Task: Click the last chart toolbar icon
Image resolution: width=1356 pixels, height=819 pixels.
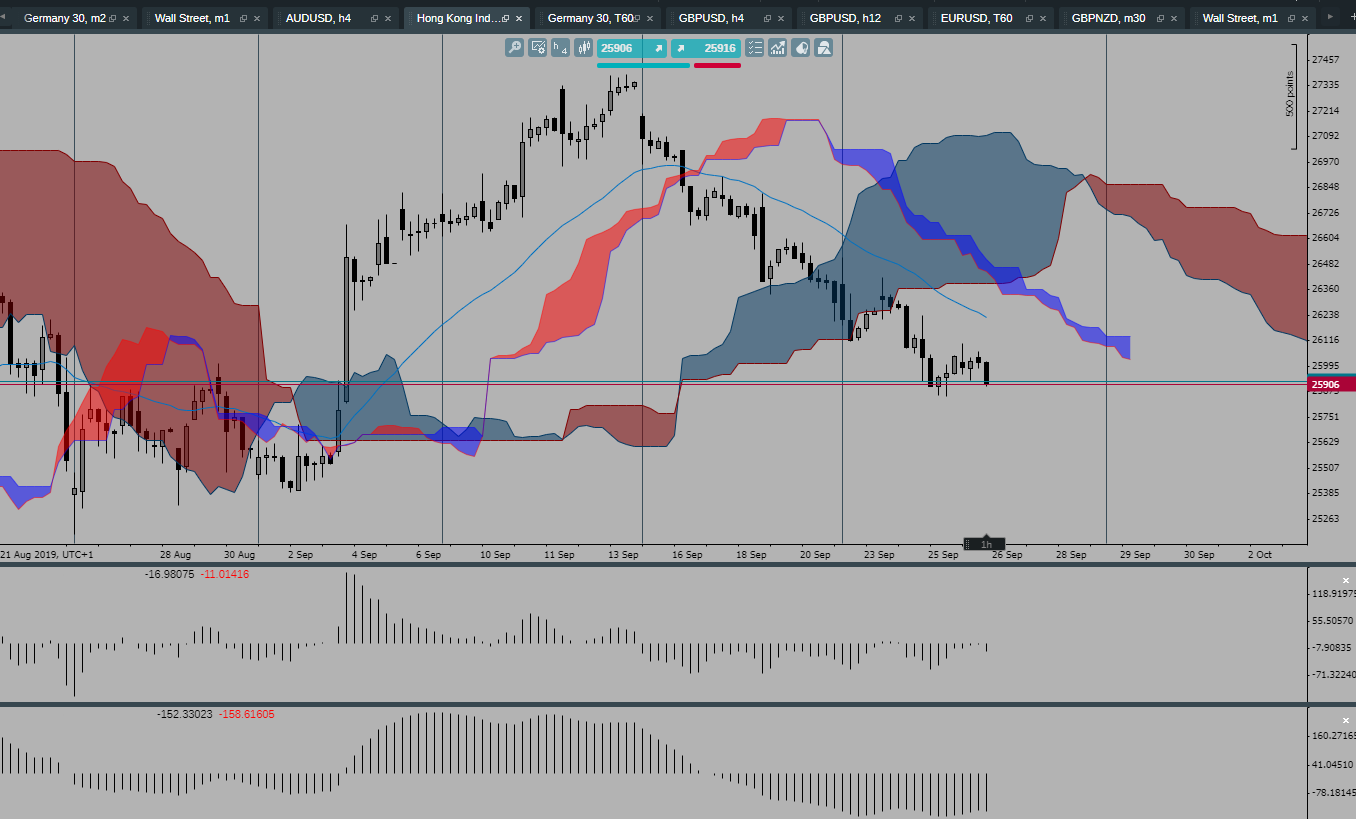Action: click(824, 48)
